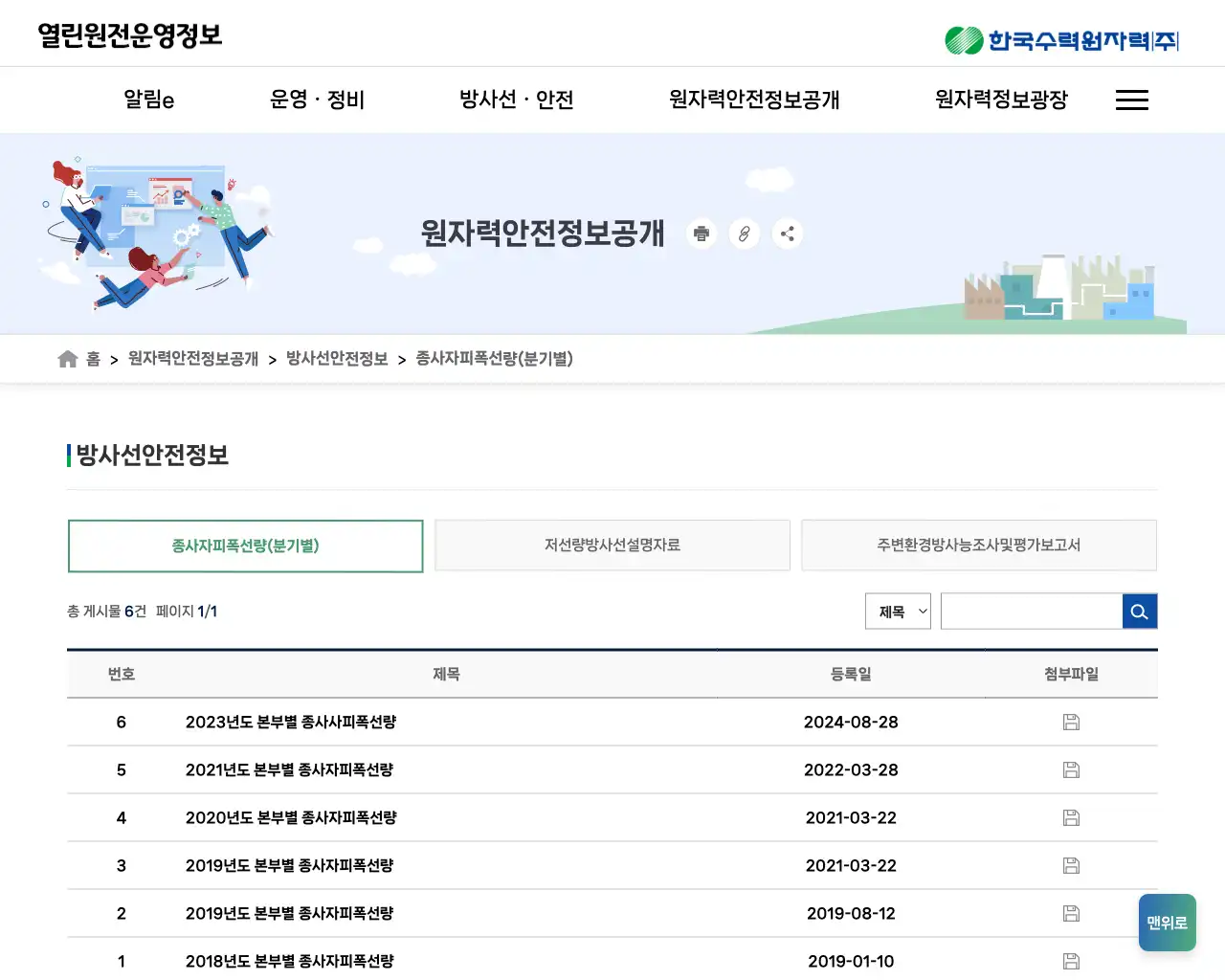Viewport: 1225px width, 980px height.
Task: Open 2018년도 본부별 종사자피폭선량 post
Action: (x=289, y=961)
